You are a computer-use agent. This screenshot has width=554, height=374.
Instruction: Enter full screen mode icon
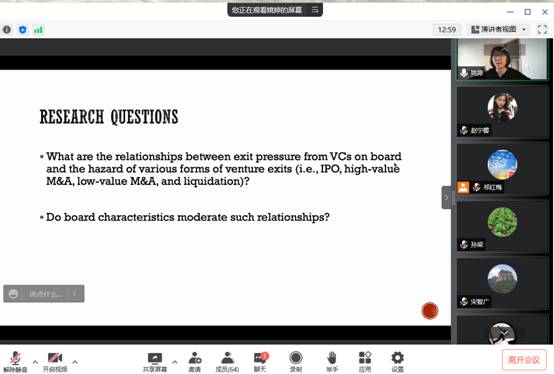542,29
